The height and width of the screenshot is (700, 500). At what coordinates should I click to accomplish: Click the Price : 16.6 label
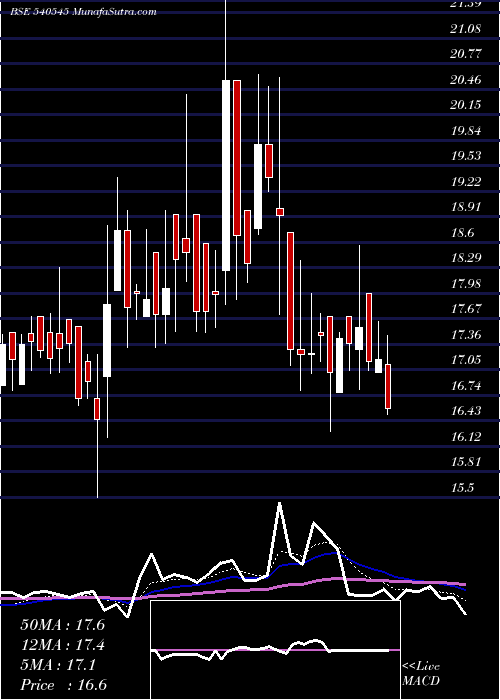pyautogui.click(x=63, y=685)
